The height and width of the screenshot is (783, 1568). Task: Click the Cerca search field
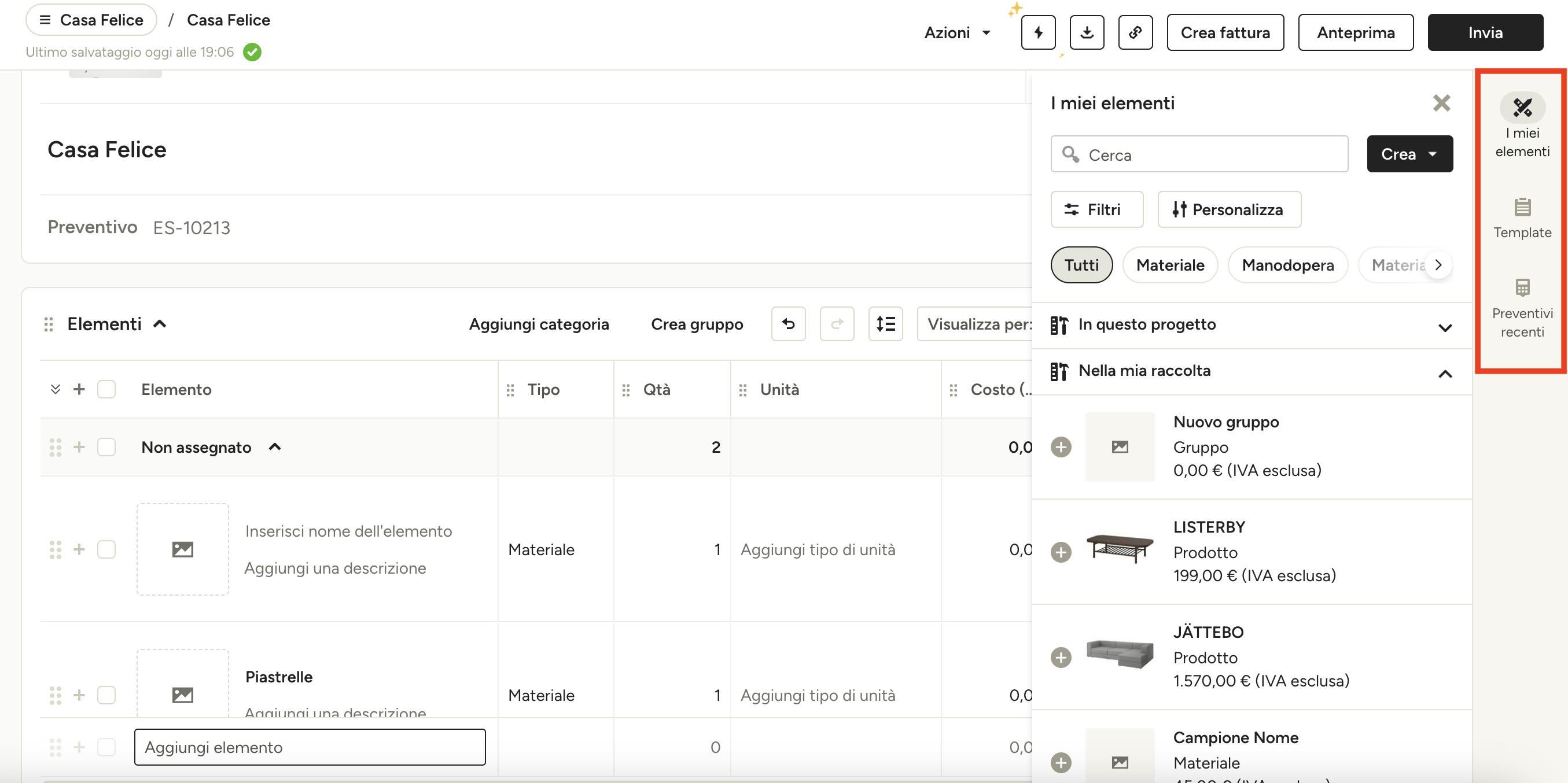(x=1199, y=154)
